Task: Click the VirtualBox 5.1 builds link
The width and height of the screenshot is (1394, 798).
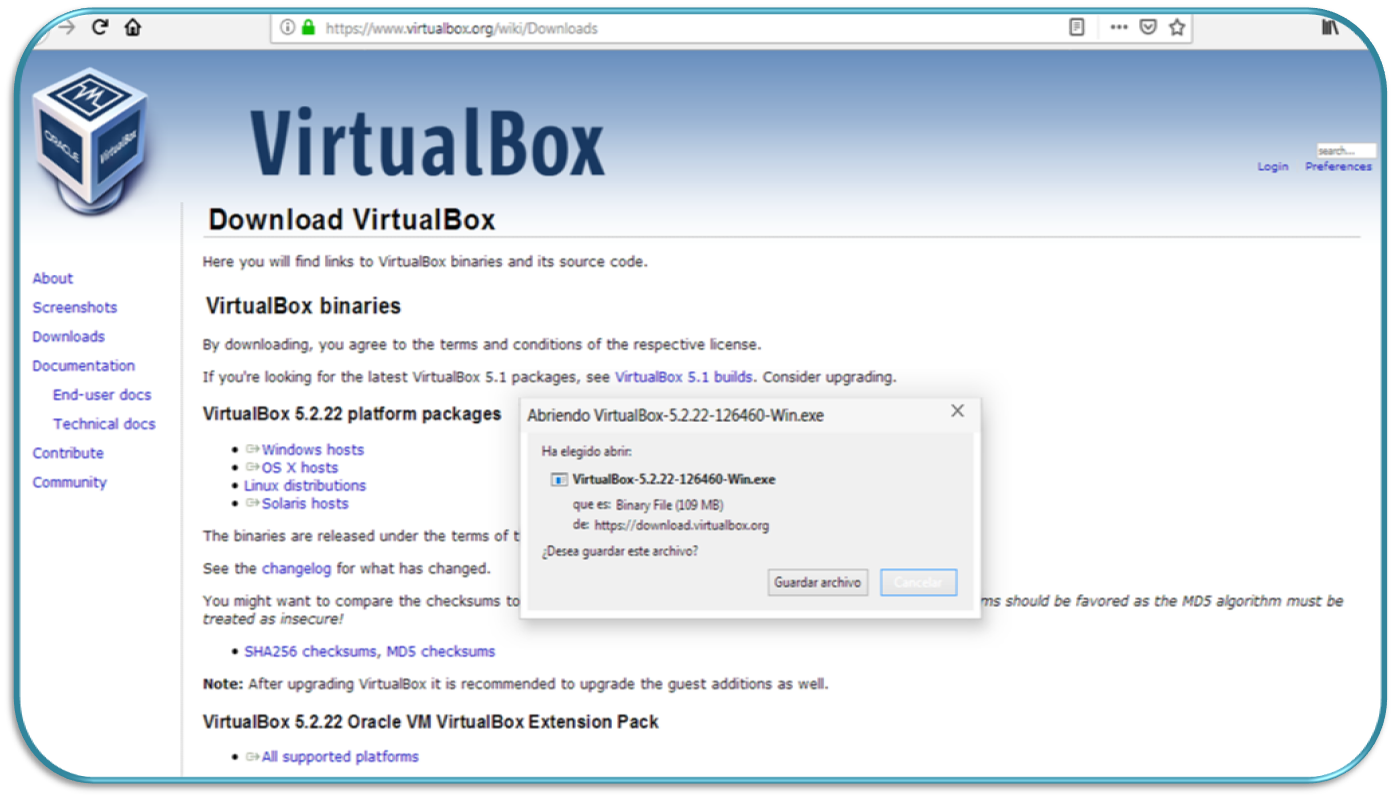Action: [686, 377]
